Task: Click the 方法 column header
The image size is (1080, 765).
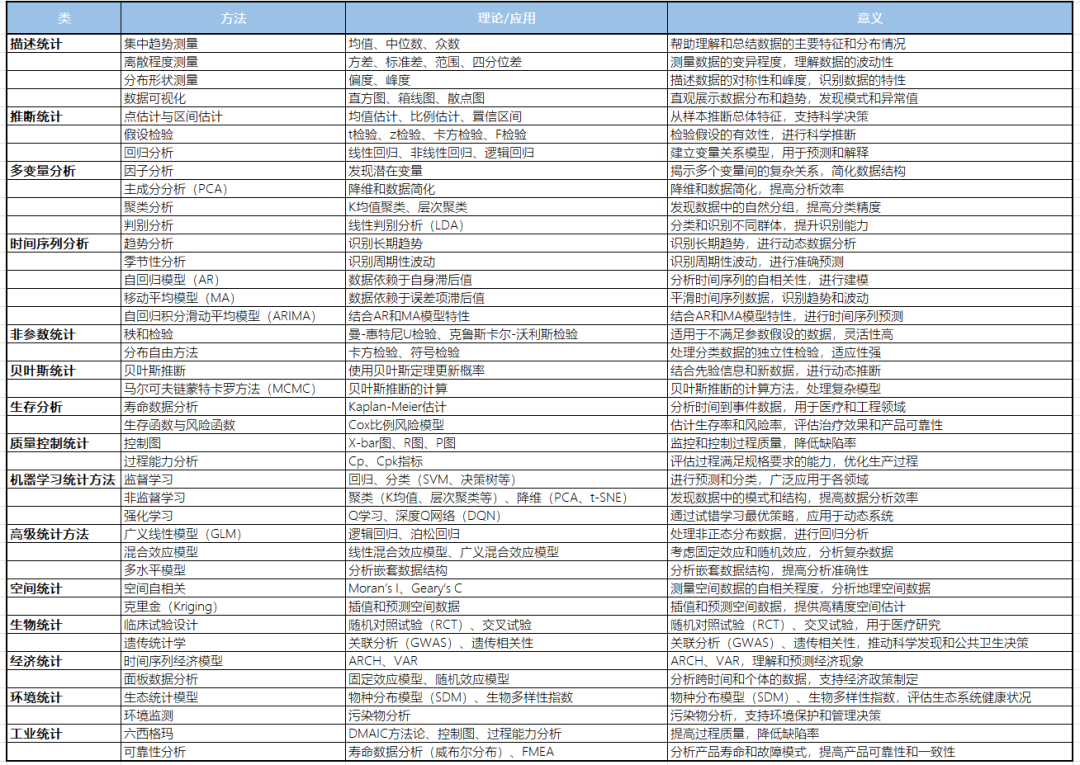Action: [233, 19]
